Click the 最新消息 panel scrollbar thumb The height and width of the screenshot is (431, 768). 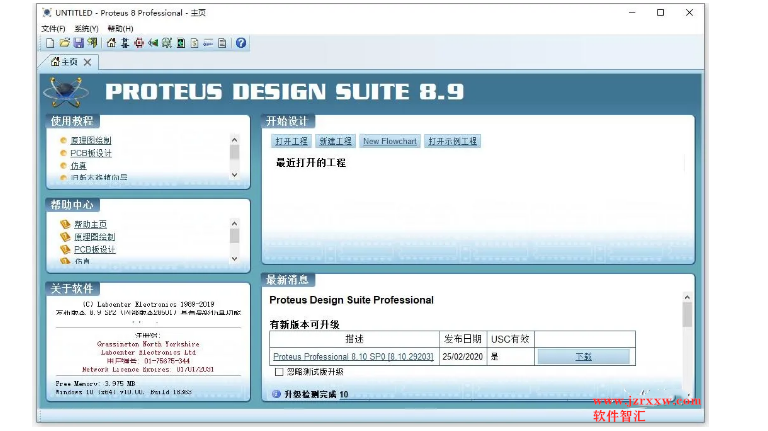coord(687,314)
